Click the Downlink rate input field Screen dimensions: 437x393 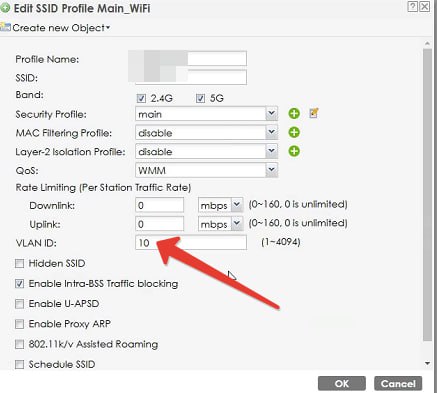pos(159,205)
